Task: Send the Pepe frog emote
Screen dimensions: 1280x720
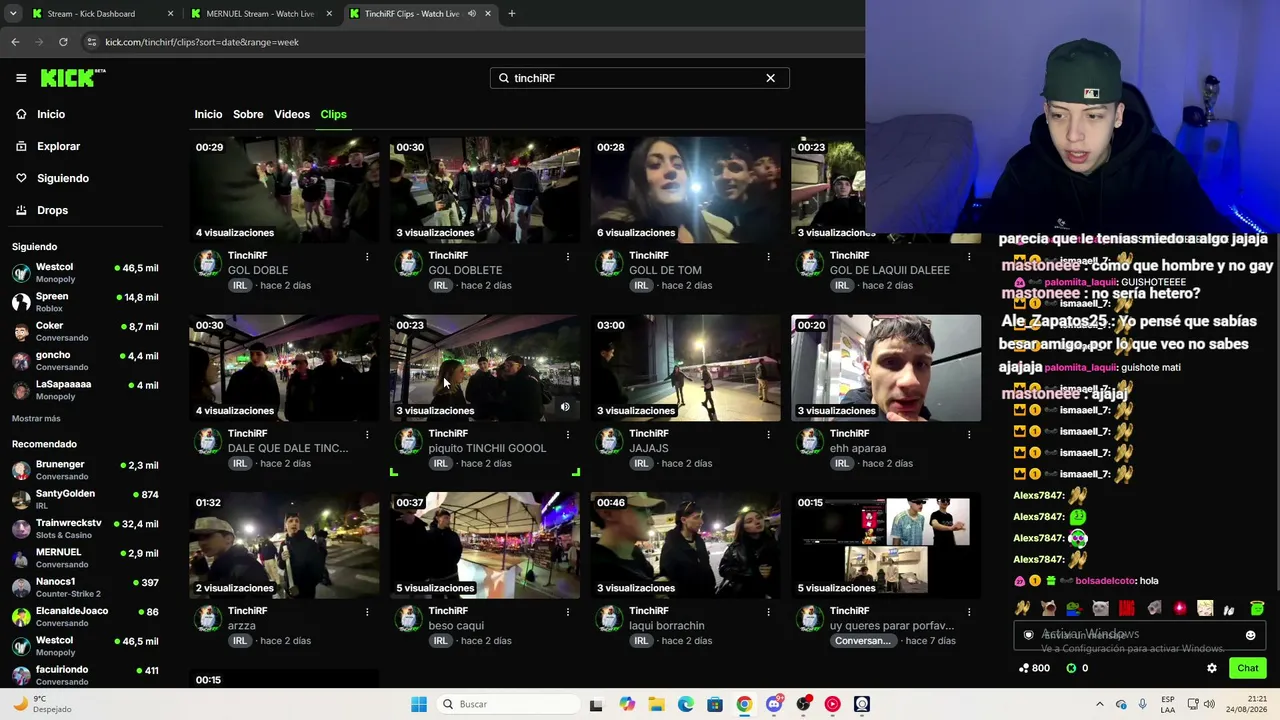Action: [1074, 608]
